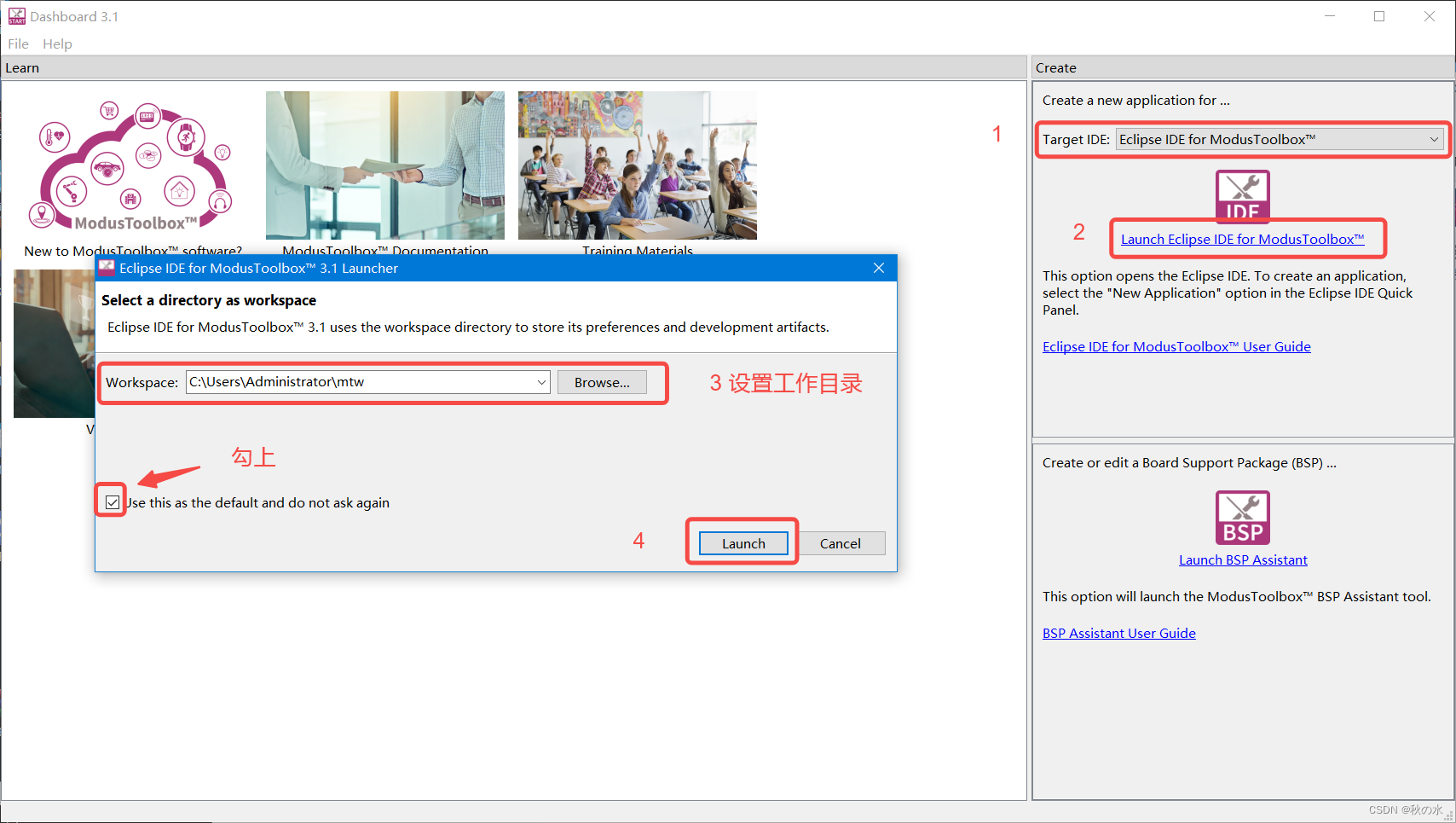1456x823 pixels.
Task: Uncheck 'Use this as the default' checkbox
Action: 113,502
